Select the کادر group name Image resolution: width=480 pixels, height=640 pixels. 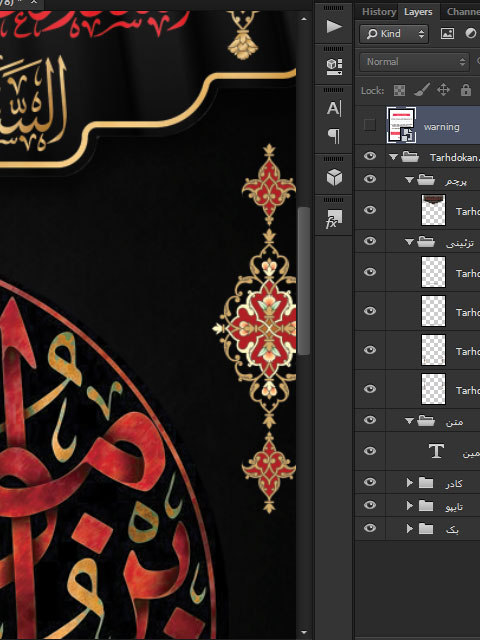pyautogui.click(x=454, y=484)
